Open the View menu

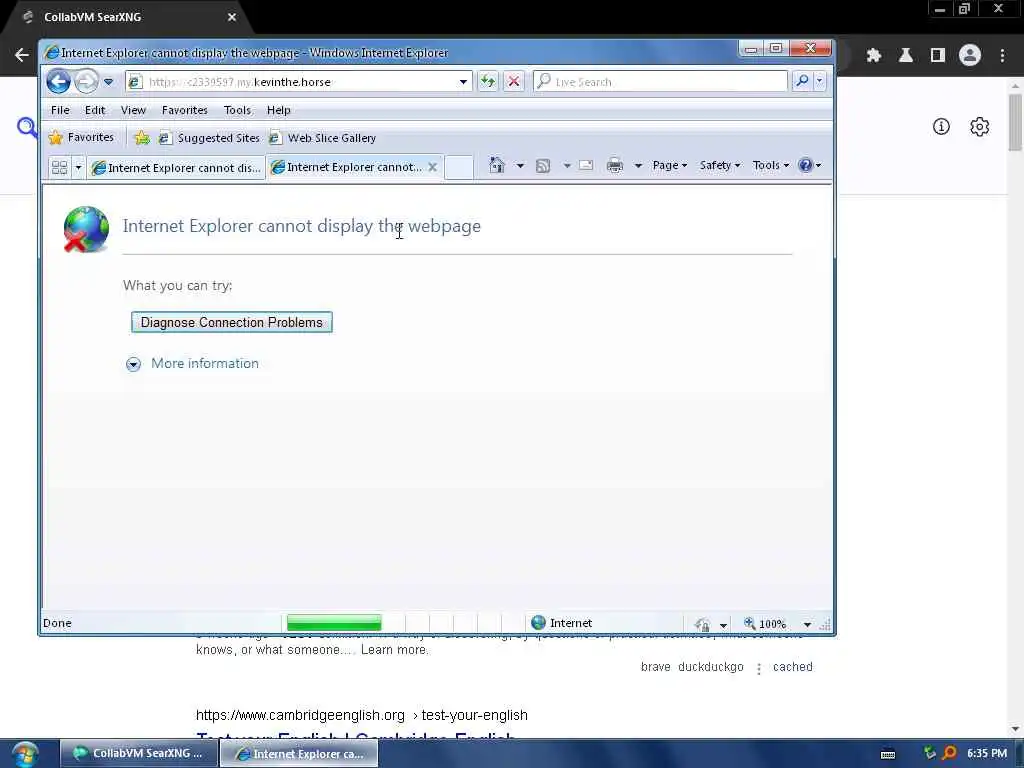point(133,110)
